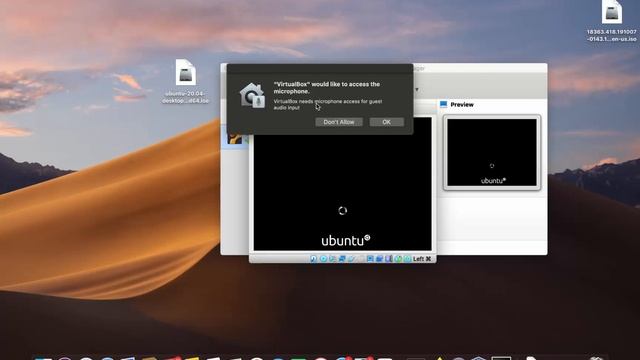Click the Preview section monitor icon
The image size is (640, 360).
click(x=443, y=104)
